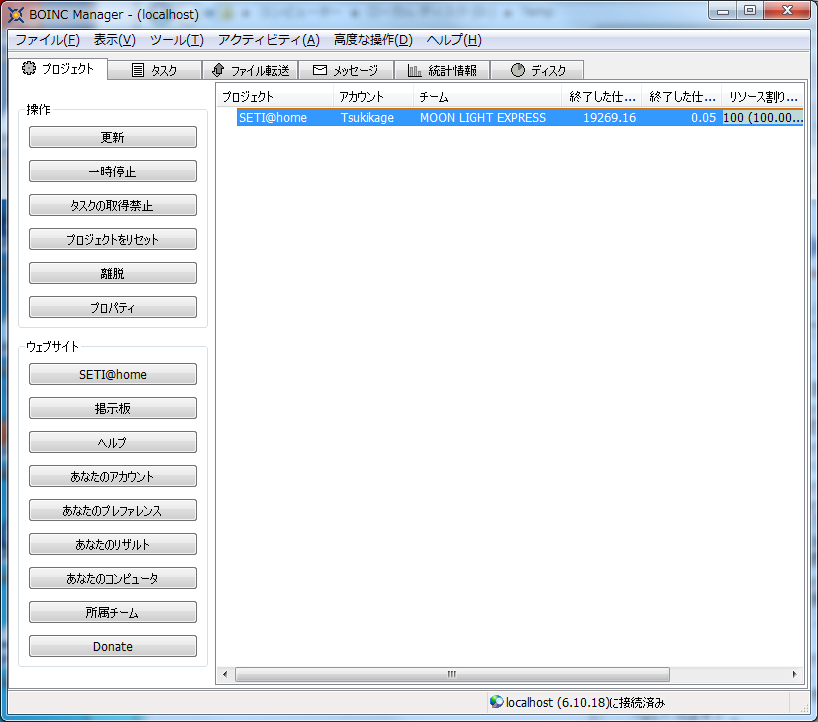Image resolution: width=818 pixels, height=722 pixels.
Task: Click the scrollbar right arrow
Action: coord(794,674)
